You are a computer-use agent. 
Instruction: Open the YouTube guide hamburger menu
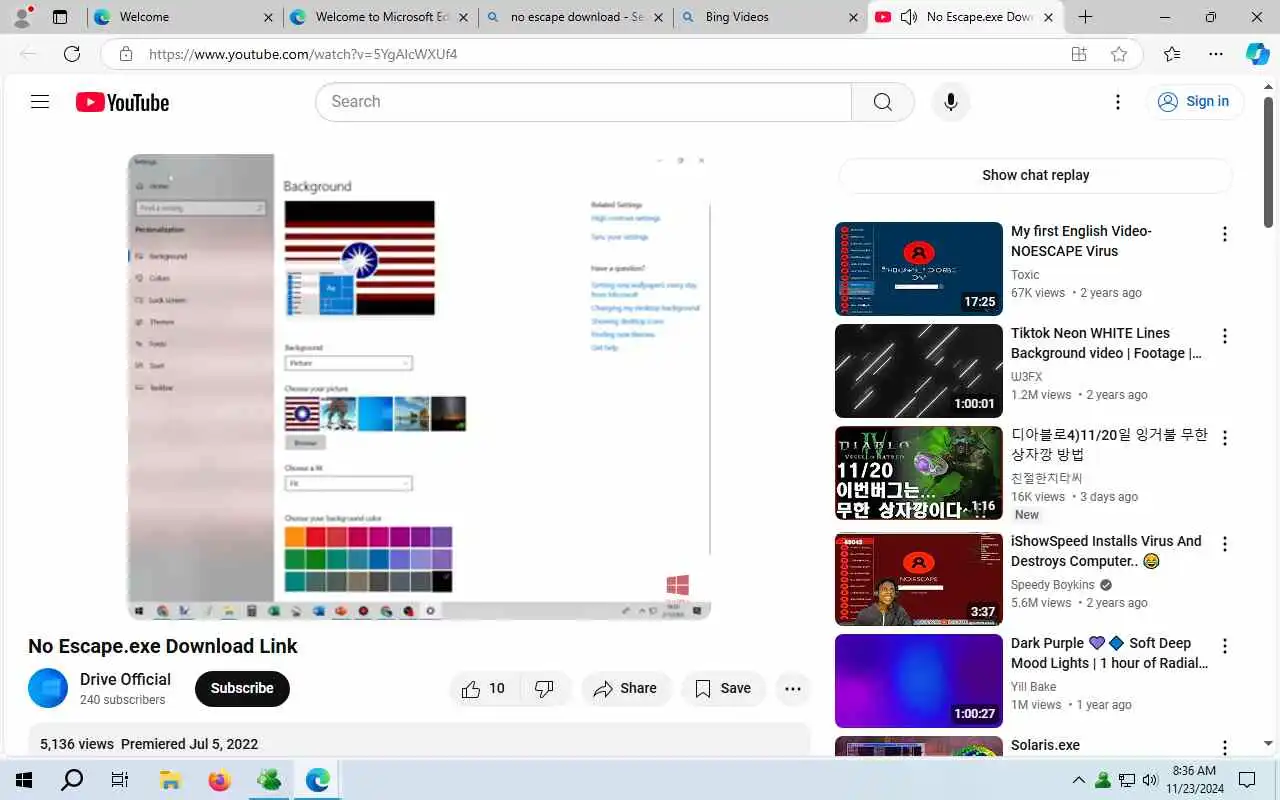pyautogui.click(x=40, y=101)
